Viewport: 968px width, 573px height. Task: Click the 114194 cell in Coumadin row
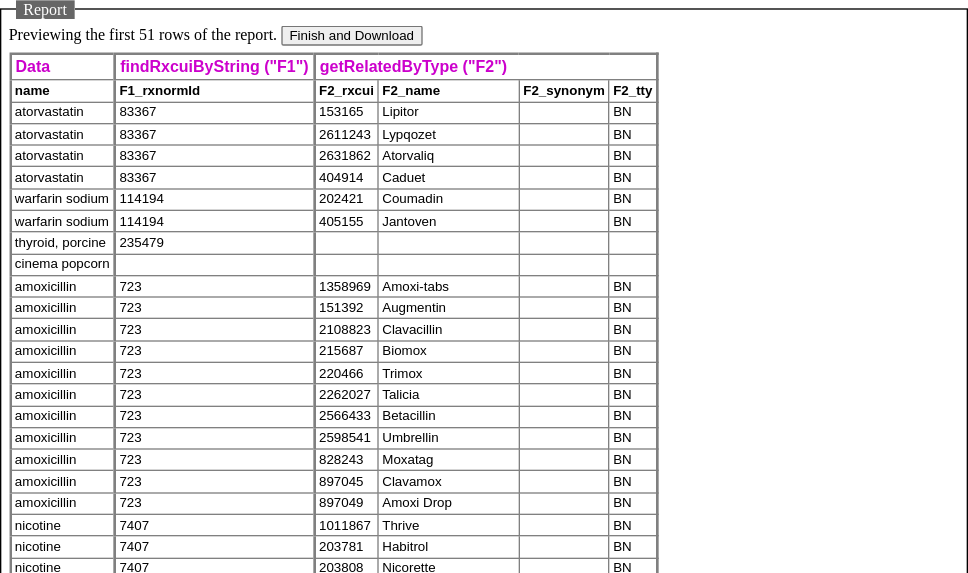pos(214,199)
